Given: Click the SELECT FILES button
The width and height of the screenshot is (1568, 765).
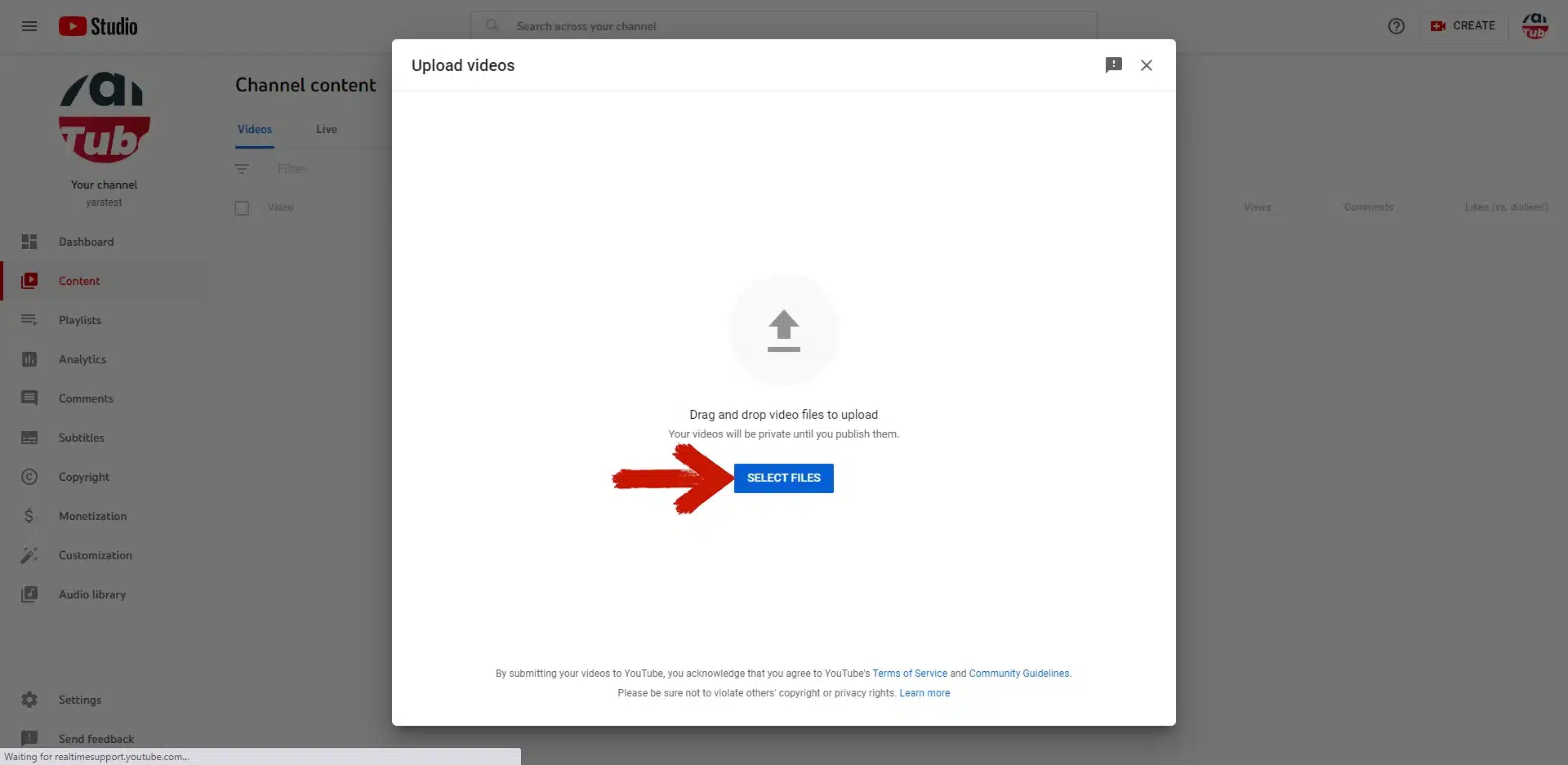Looking at the screenshot, I should [x=784, y=478].
